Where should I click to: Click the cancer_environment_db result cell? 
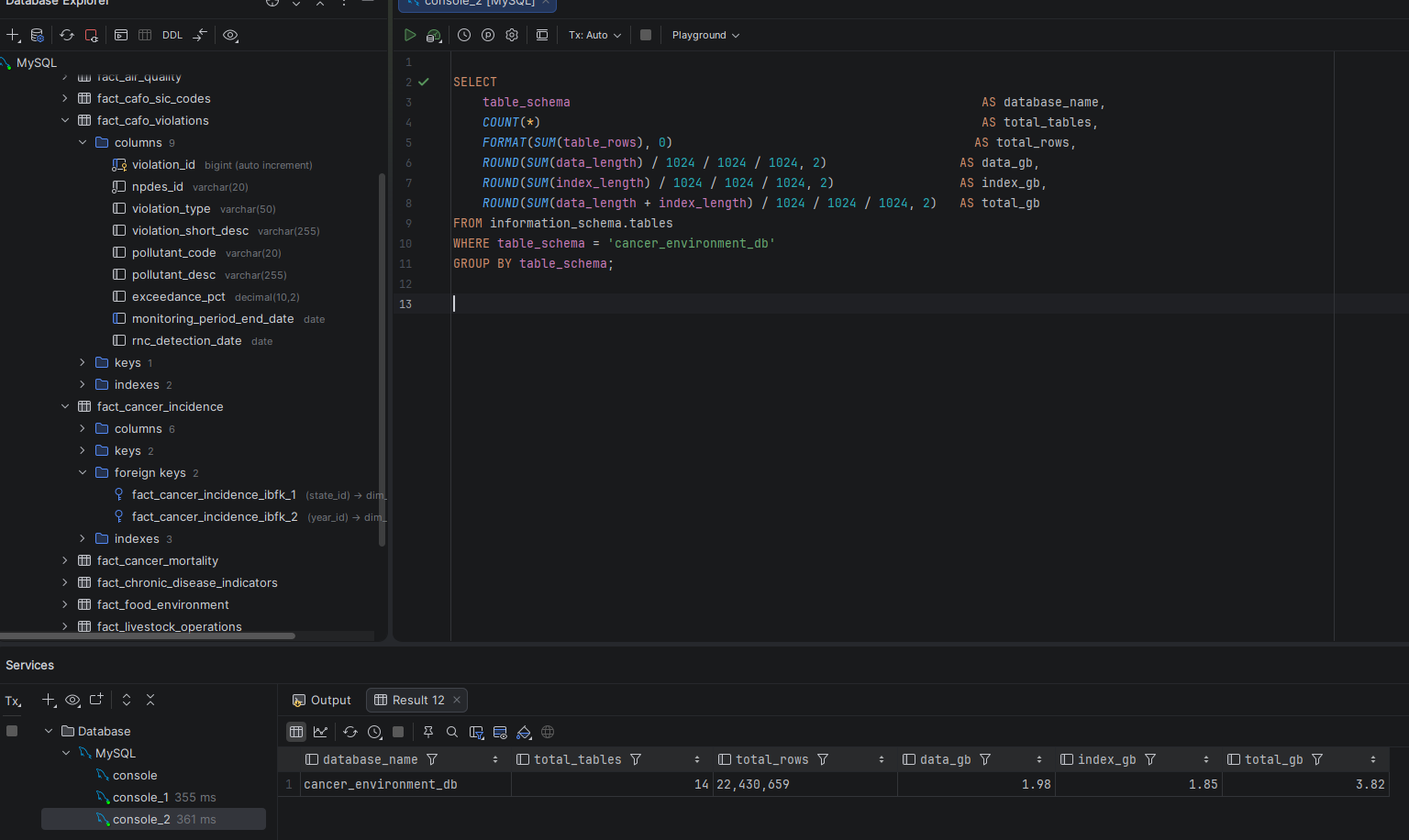(404, 784)
